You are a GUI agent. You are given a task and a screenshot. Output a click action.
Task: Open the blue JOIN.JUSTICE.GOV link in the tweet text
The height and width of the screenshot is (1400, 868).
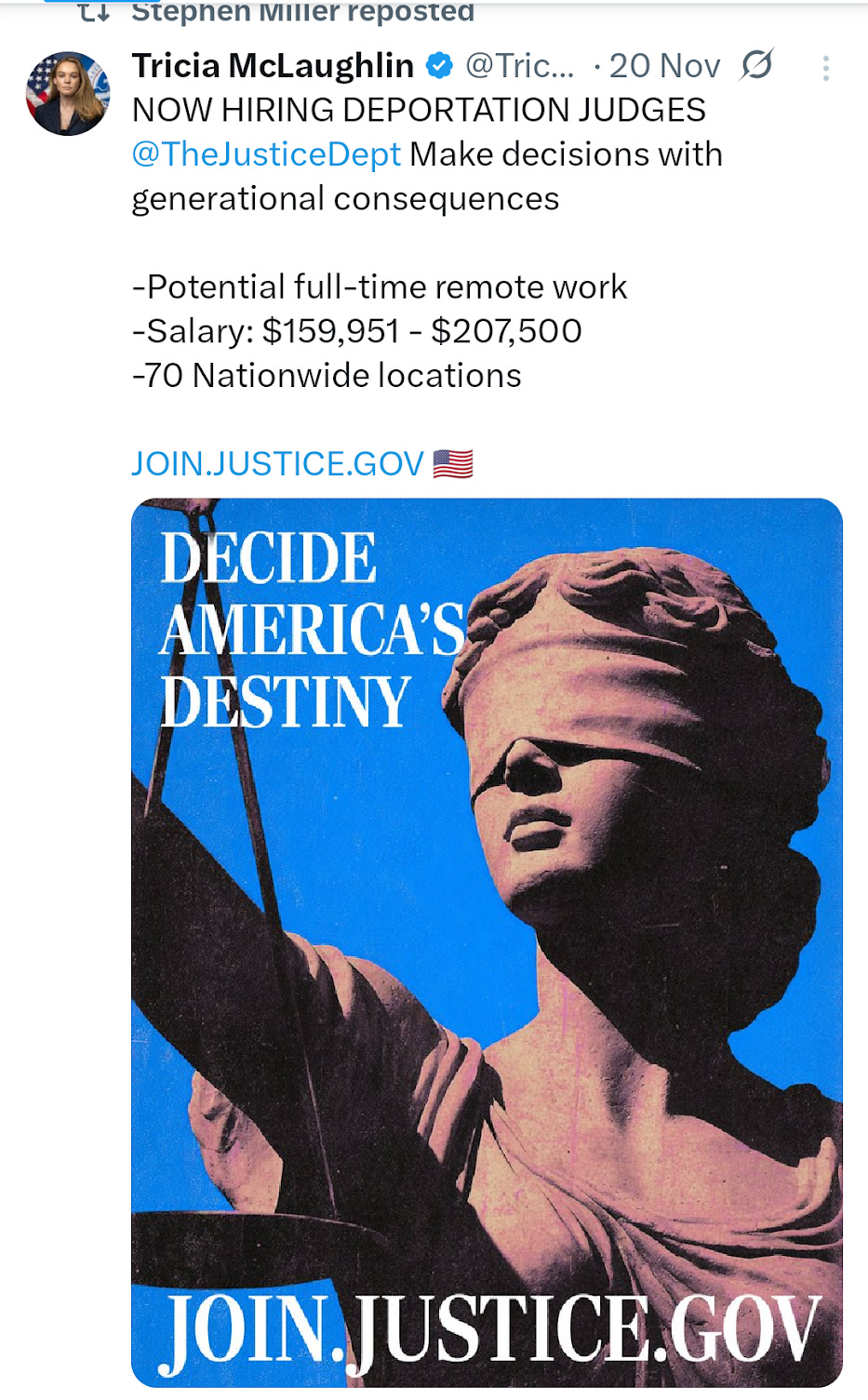point(277,463)
